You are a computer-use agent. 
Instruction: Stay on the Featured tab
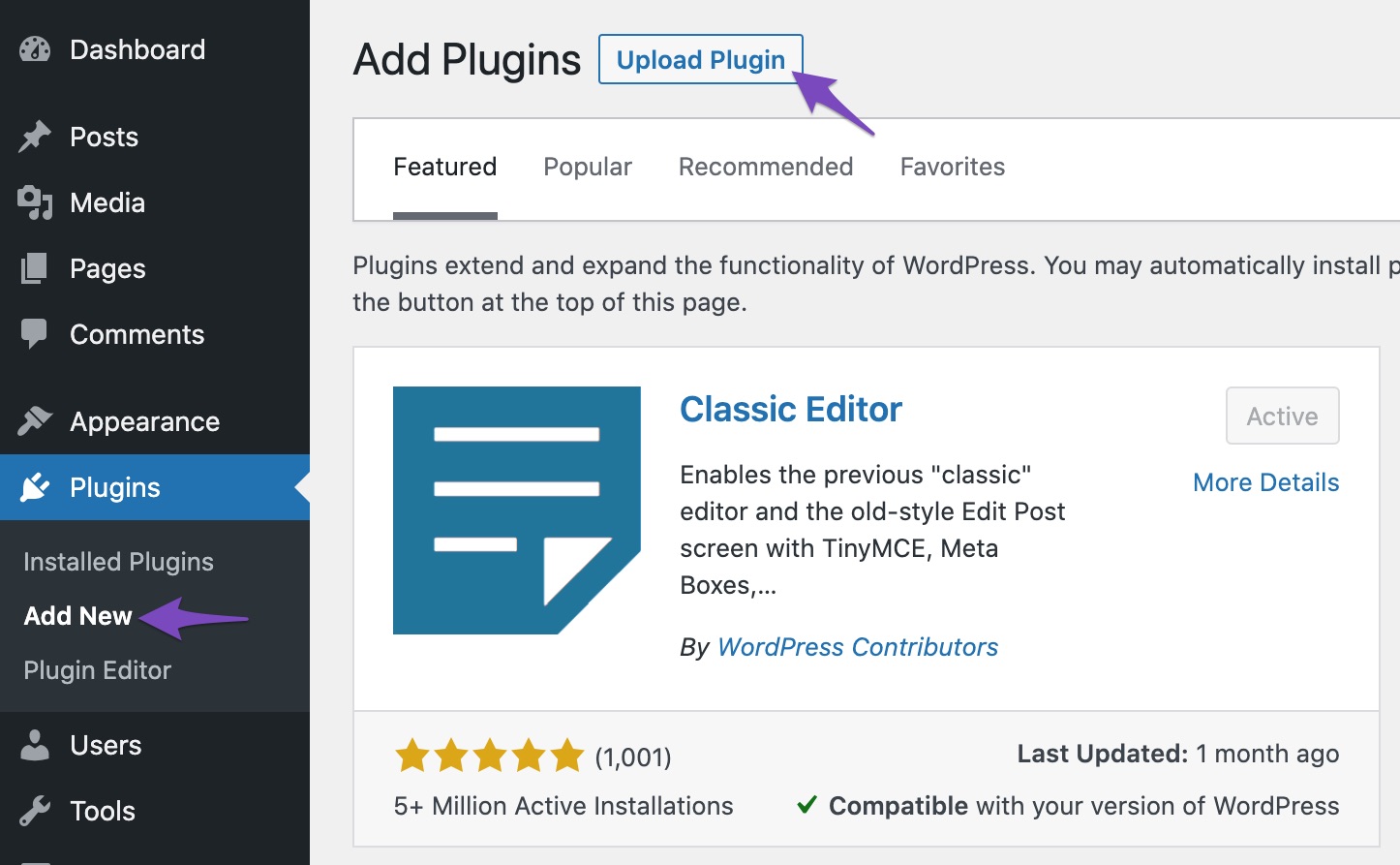(444, 167)
